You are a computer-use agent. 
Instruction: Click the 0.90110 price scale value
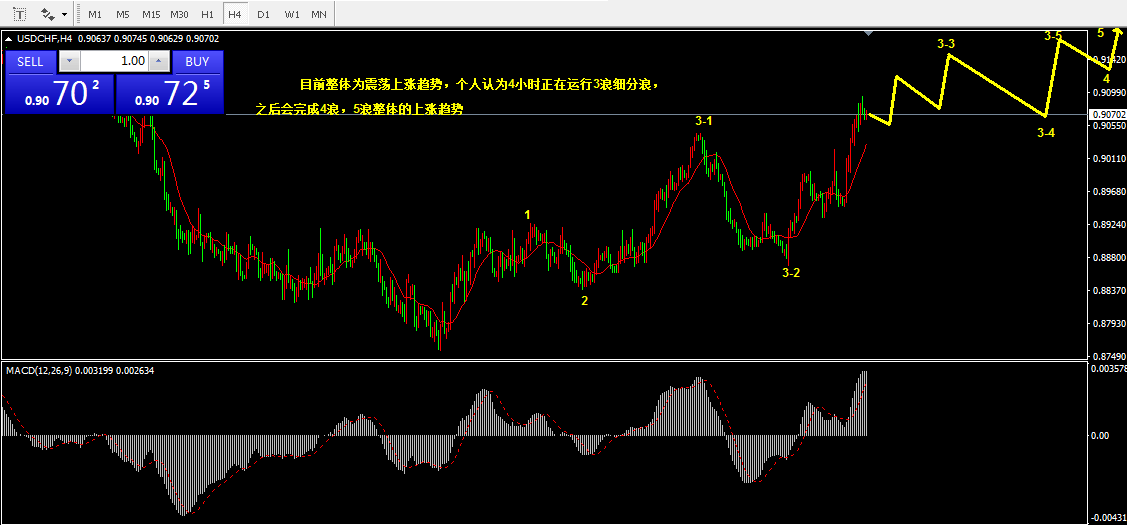click(1109, 158)
